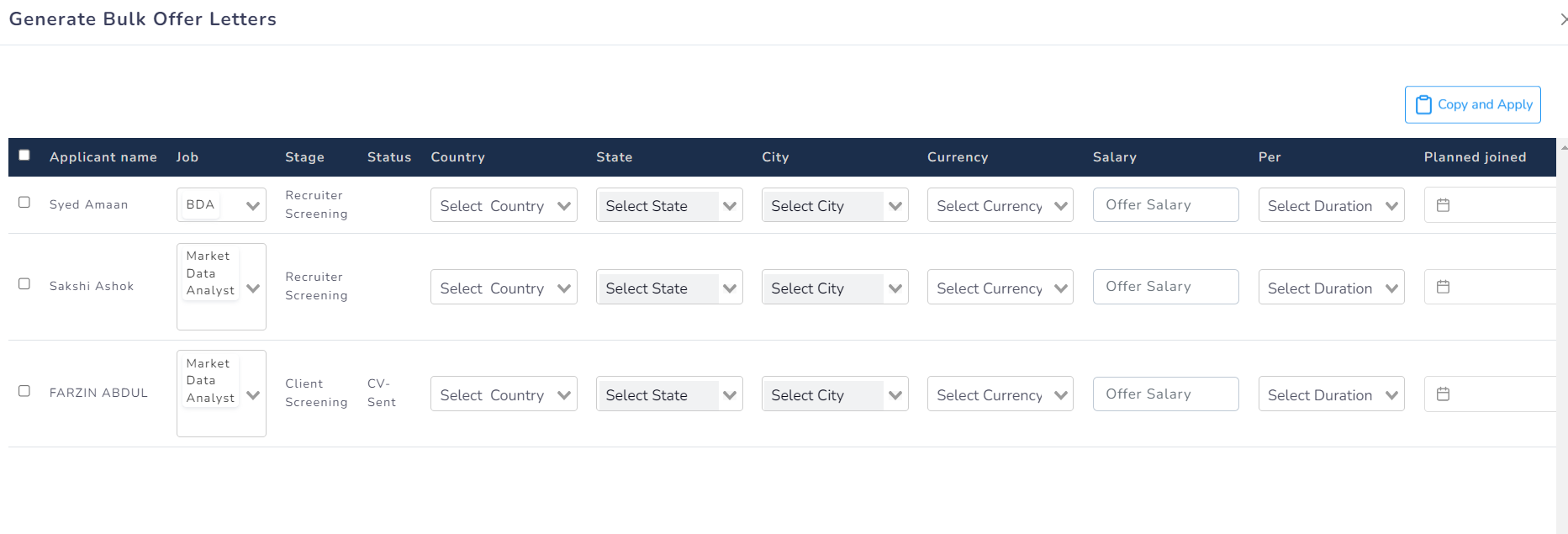1568x534 pixels.
Task: Click the vertical scrollbar on the right
Action: (x=1562, y=336)
